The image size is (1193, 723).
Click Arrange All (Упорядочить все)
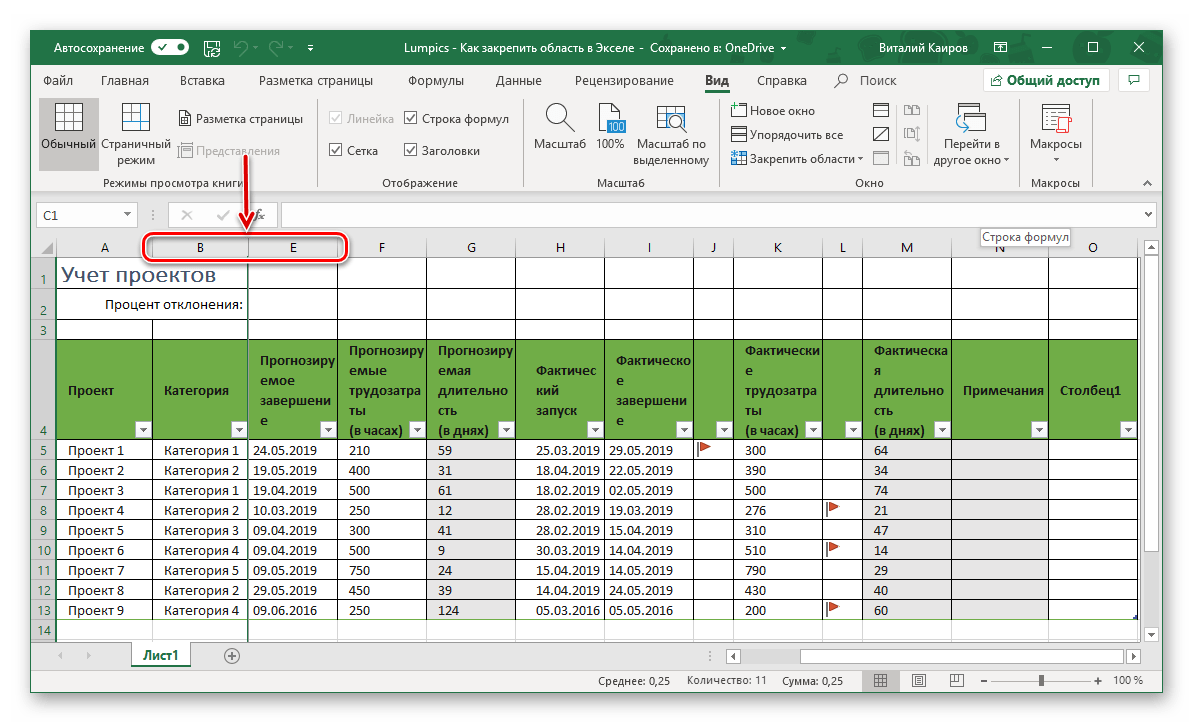(787, 135)
